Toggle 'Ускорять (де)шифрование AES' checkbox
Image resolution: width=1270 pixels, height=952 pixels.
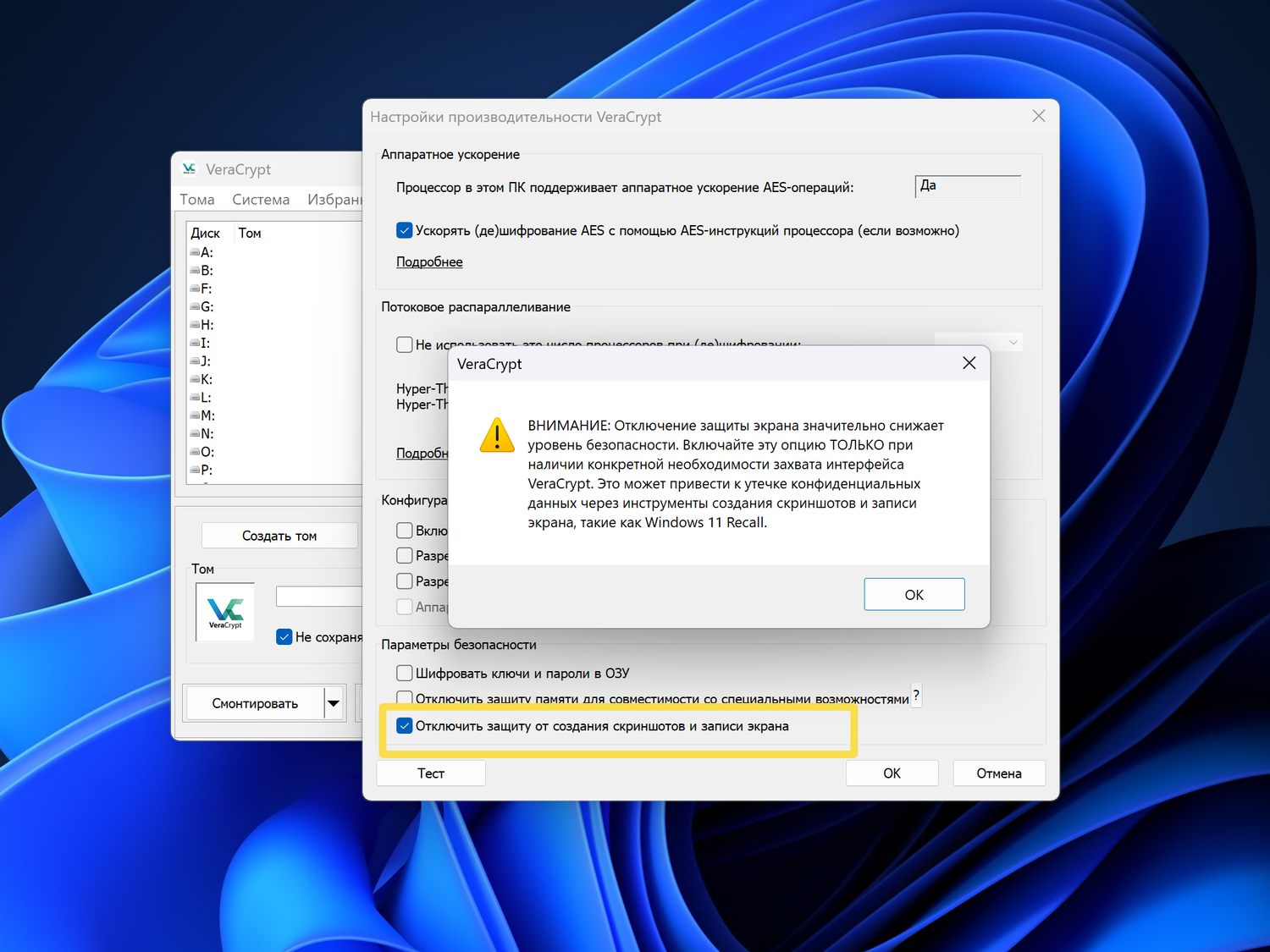point(405,230)
